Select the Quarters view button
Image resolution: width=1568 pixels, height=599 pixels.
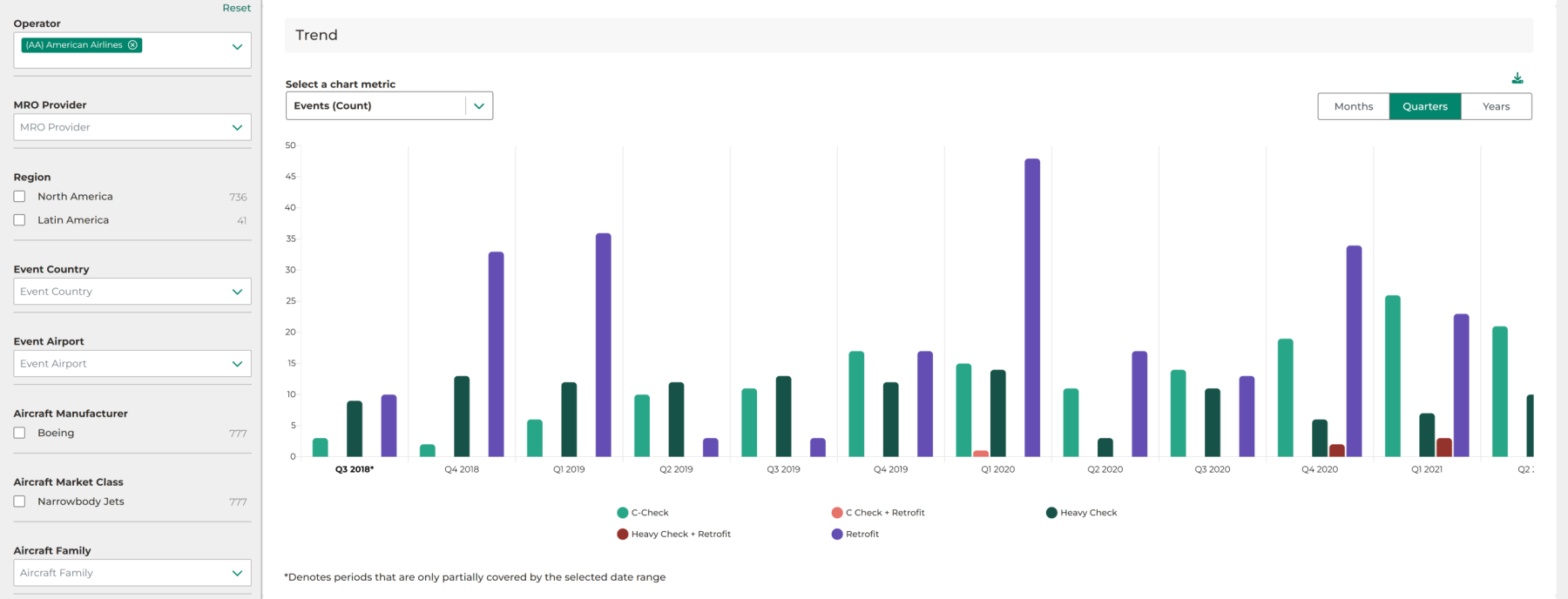[x=1424, y=106]
